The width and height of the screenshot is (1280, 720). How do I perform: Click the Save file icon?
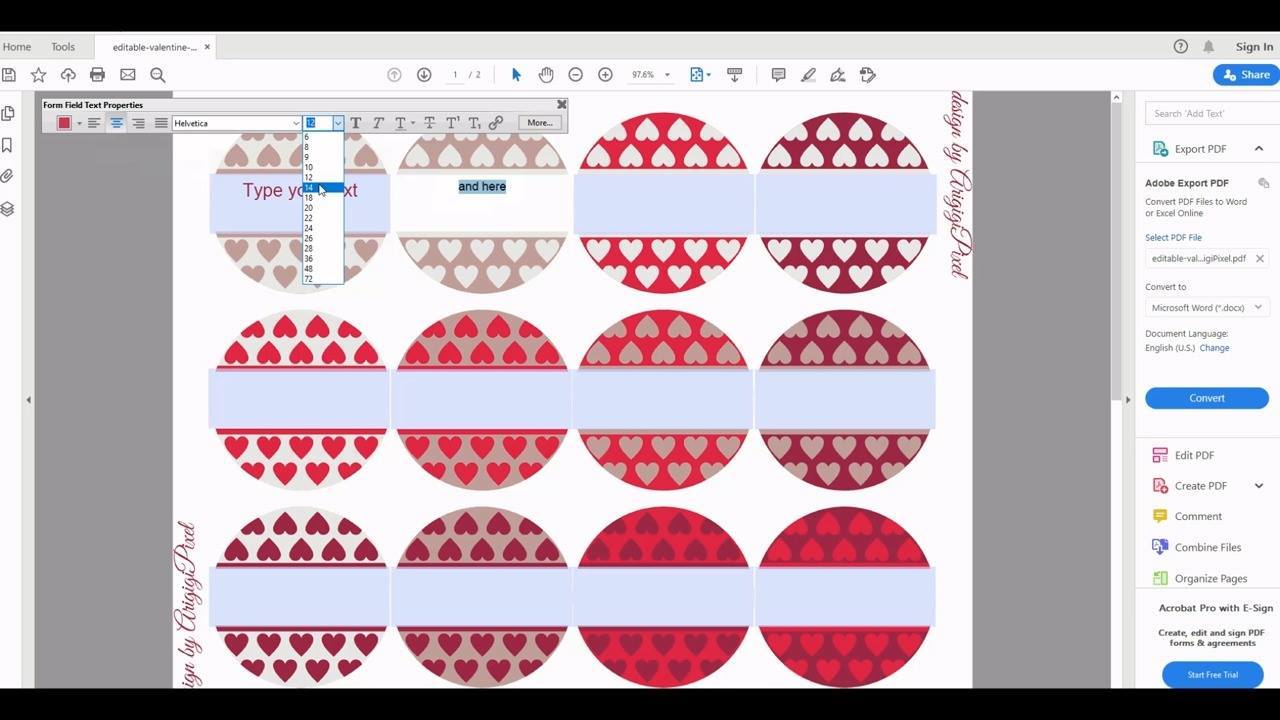click(x=8, y=75)
